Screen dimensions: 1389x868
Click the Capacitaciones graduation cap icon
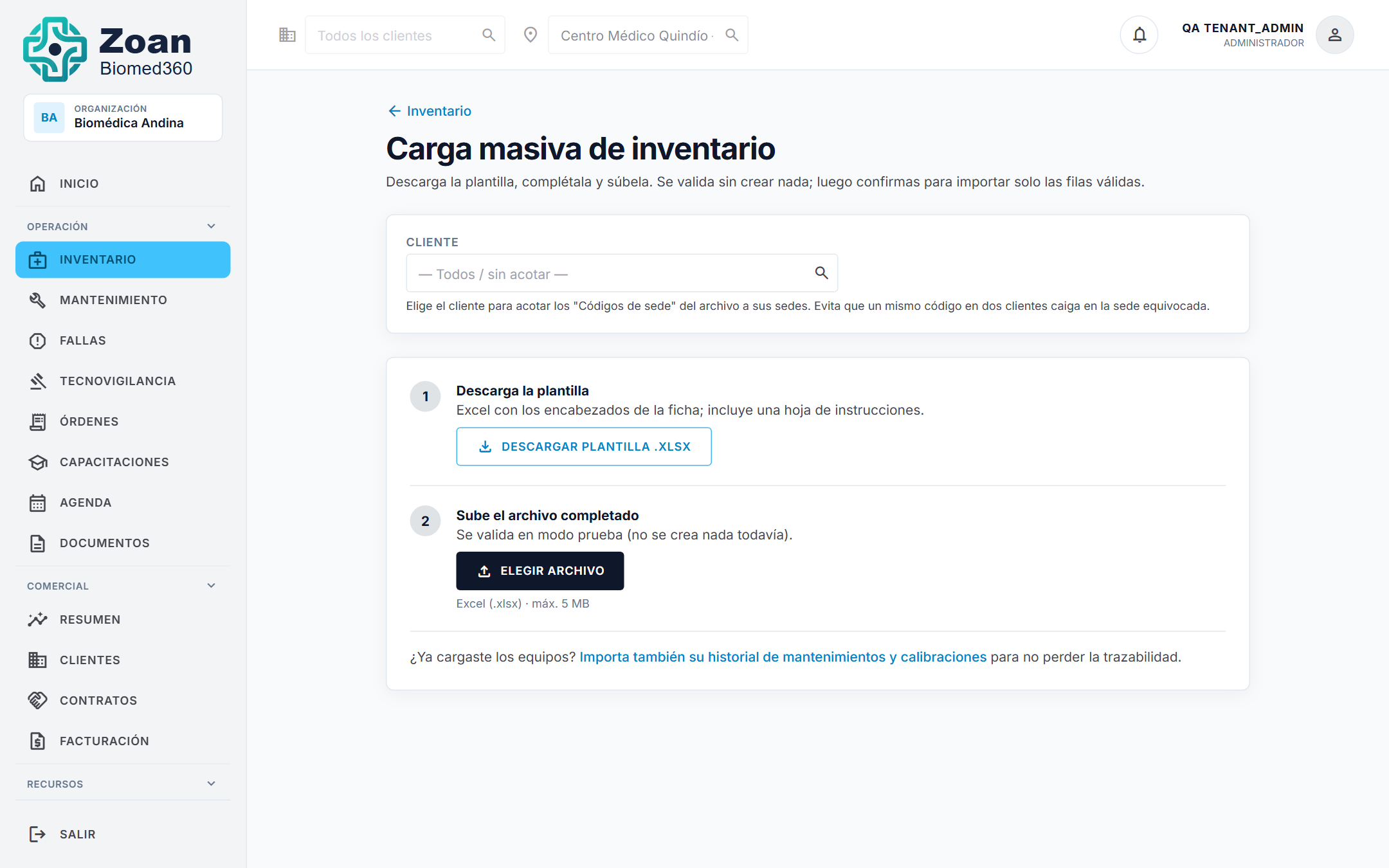38,462
